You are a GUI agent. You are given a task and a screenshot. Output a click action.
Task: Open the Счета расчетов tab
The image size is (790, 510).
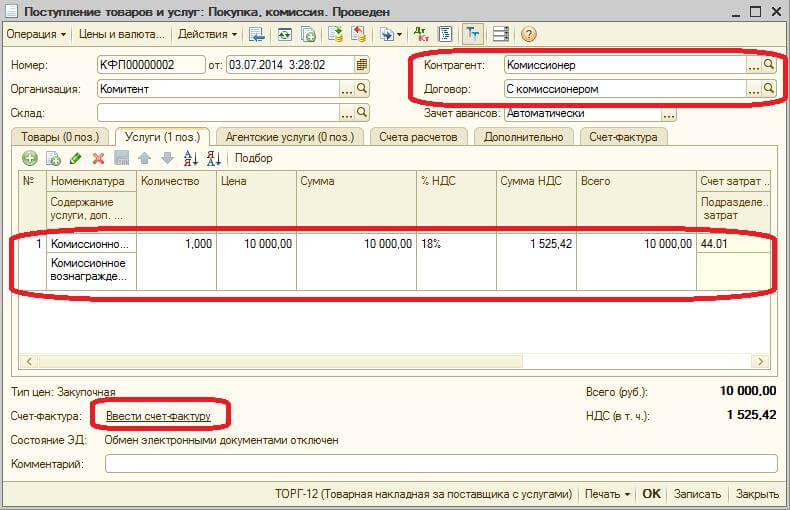(419, 136)
